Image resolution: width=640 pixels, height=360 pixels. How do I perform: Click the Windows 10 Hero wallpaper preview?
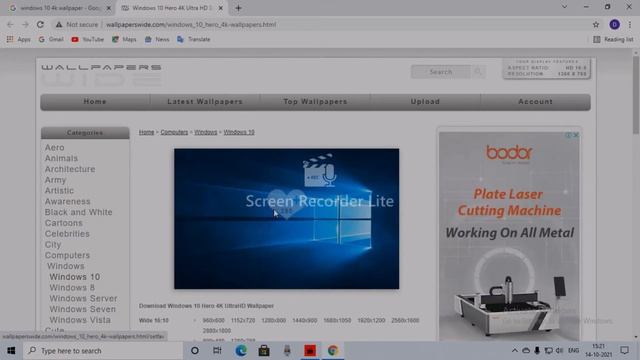pyautogui.click(x=287, y=219)
